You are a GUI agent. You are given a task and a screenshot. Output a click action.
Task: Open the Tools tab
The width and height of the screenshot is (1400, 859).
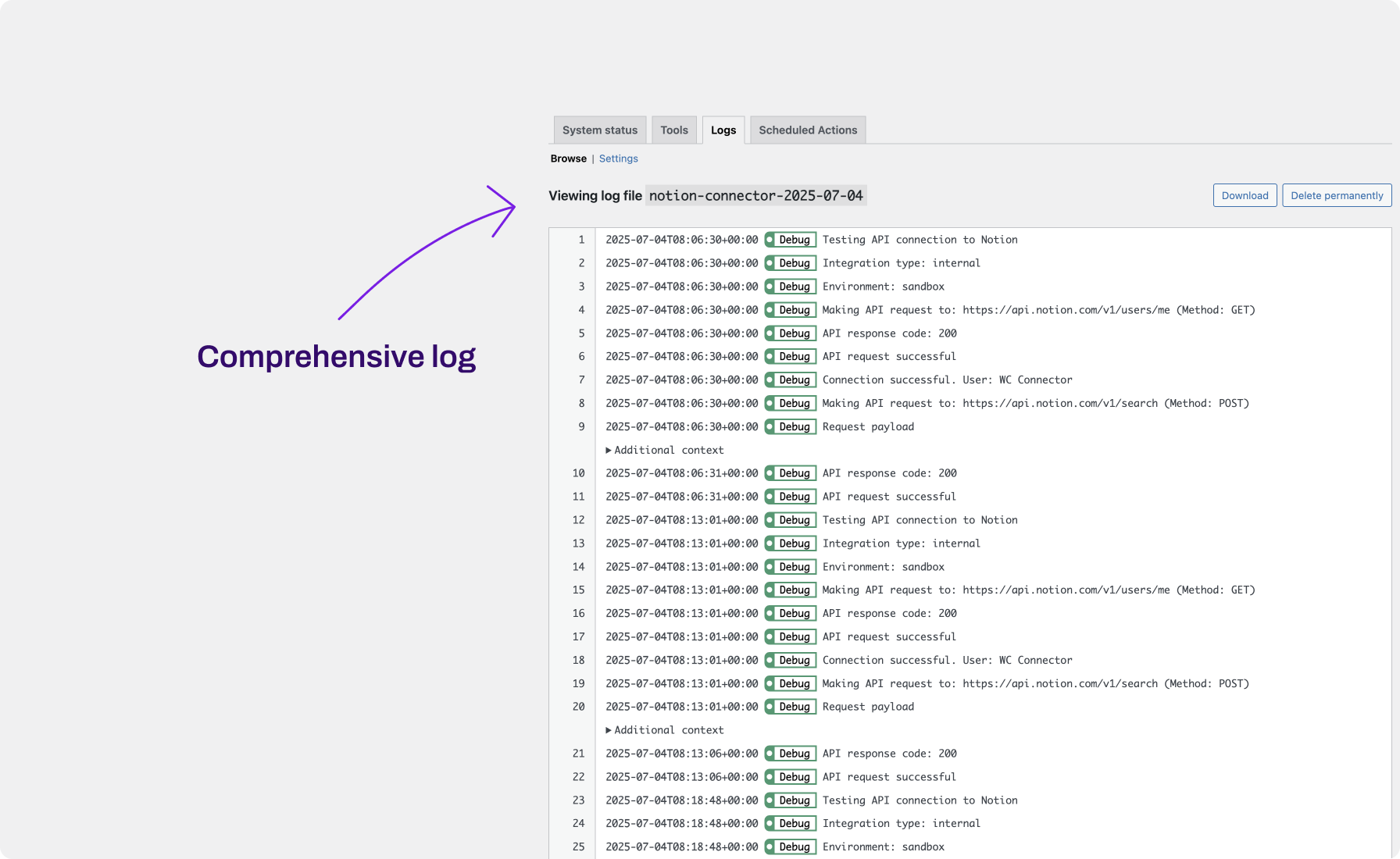click(x=673, y=130)
